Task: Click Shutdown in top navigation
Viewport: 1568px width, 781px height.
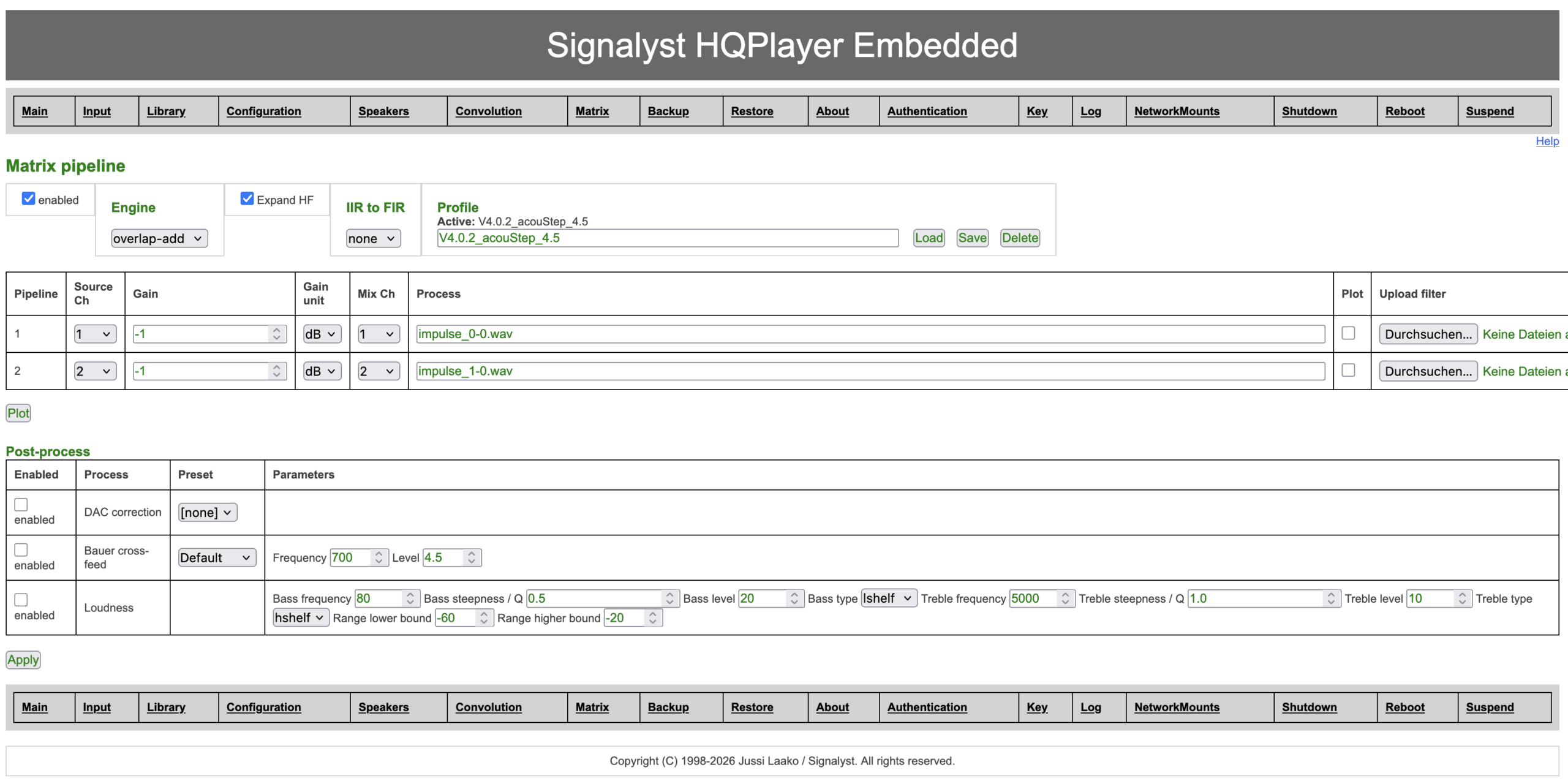Action: [x=1310, y=111]
